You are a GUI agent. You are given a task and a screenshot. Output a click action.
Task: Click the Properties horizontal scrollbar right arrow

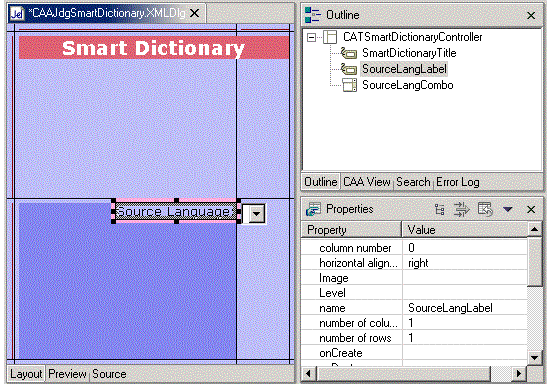(519, 374)
